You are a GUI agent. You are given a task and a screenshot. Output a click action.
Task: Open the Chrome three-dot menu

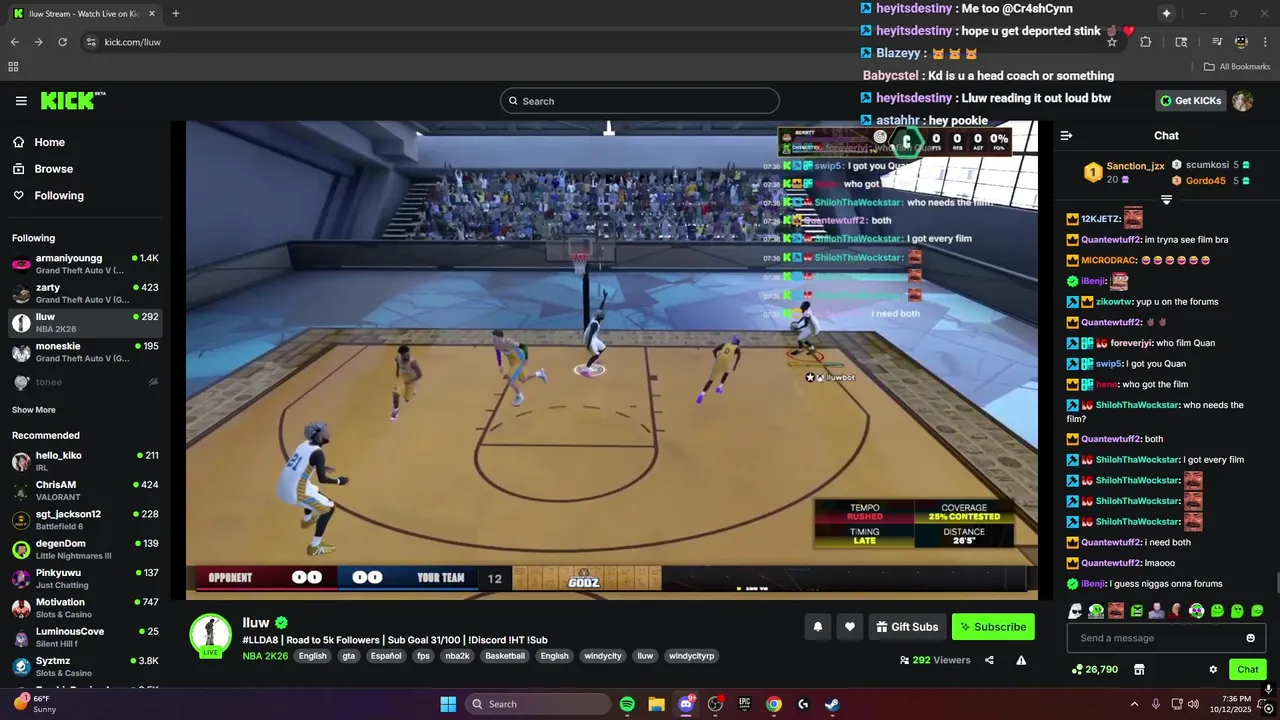(1266, 42)
